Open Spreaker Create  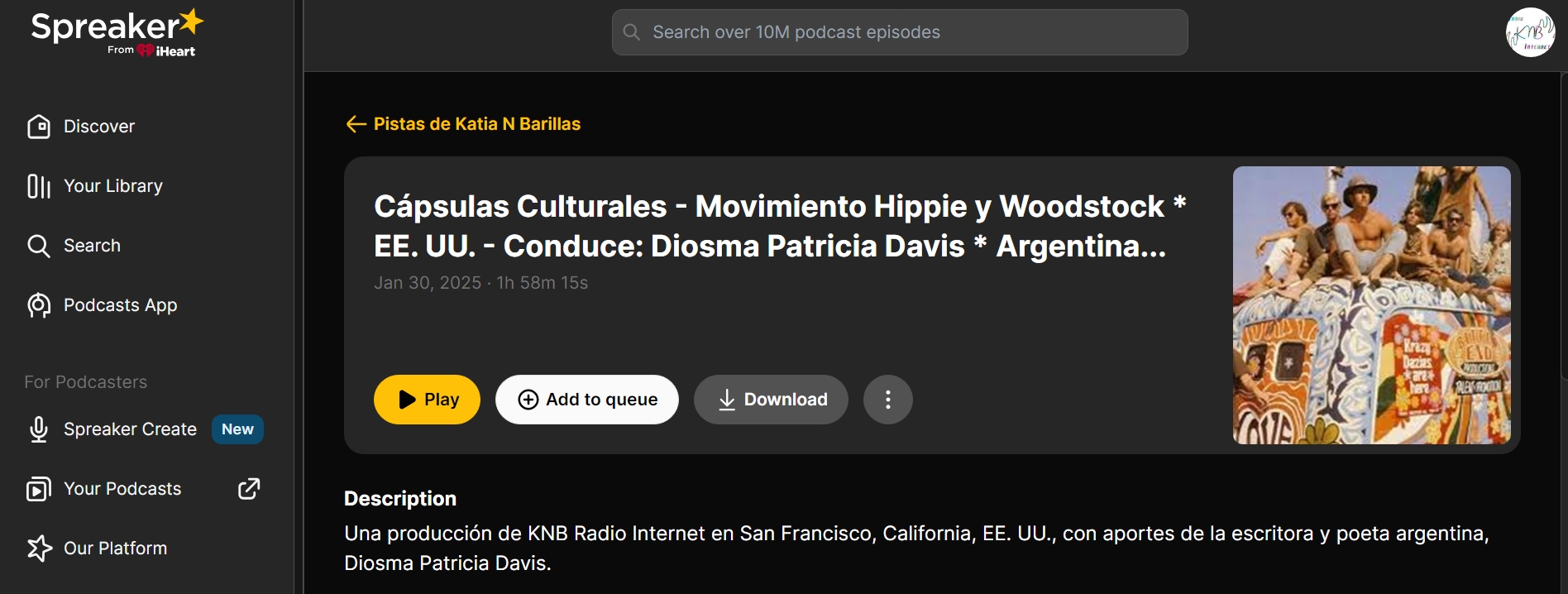click(112, 429)
